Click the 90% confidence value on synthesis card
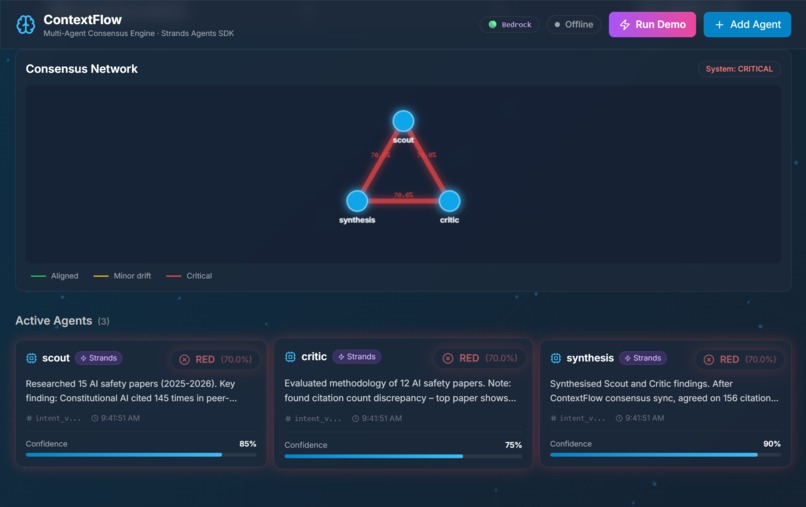This screenshot has width=806, height=507. click(x=772, y=444)
